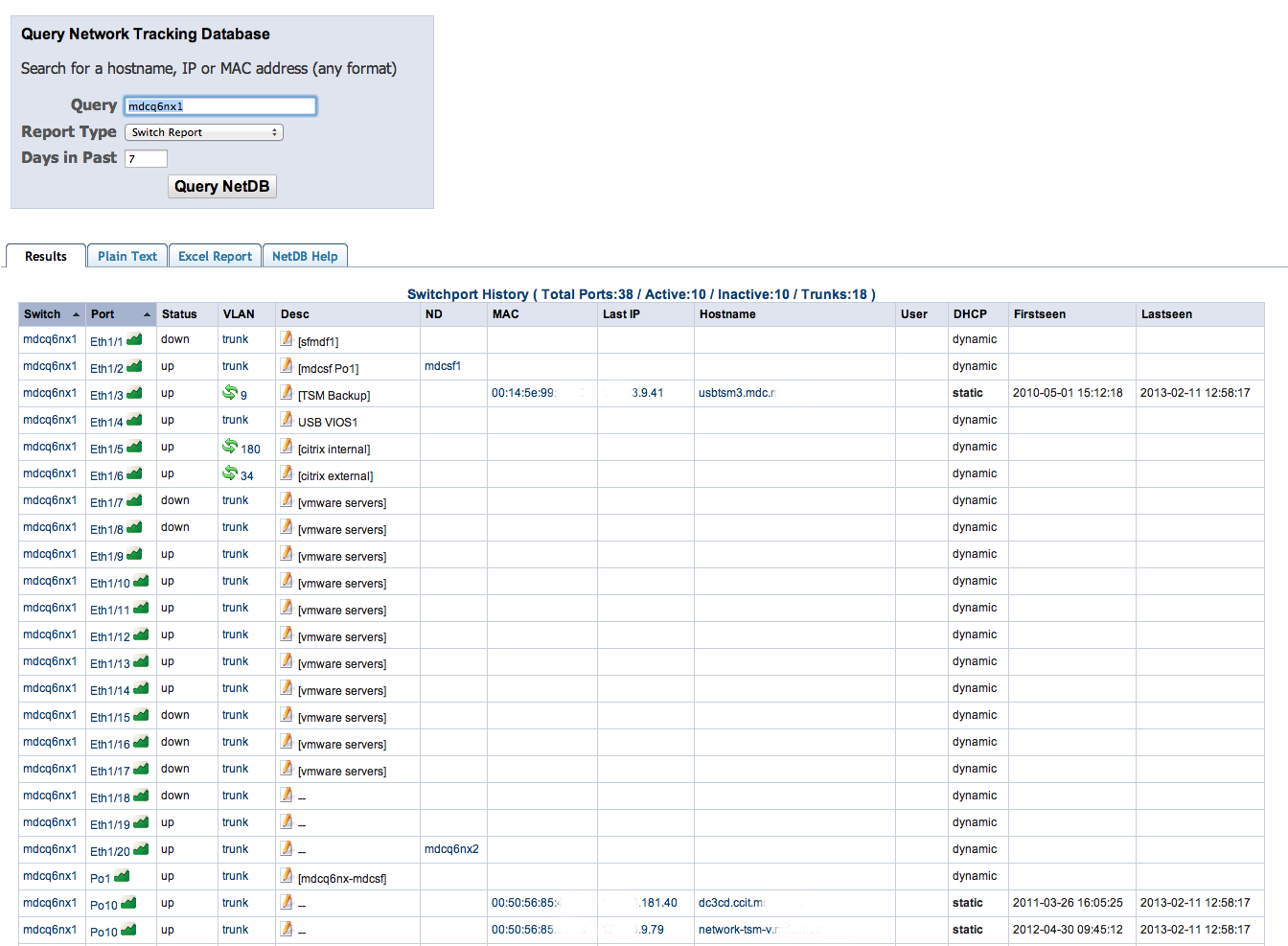Switch to the Results tab
Image resolution: width=1288 pixels, height=946 pixels.
coord(46,256)
